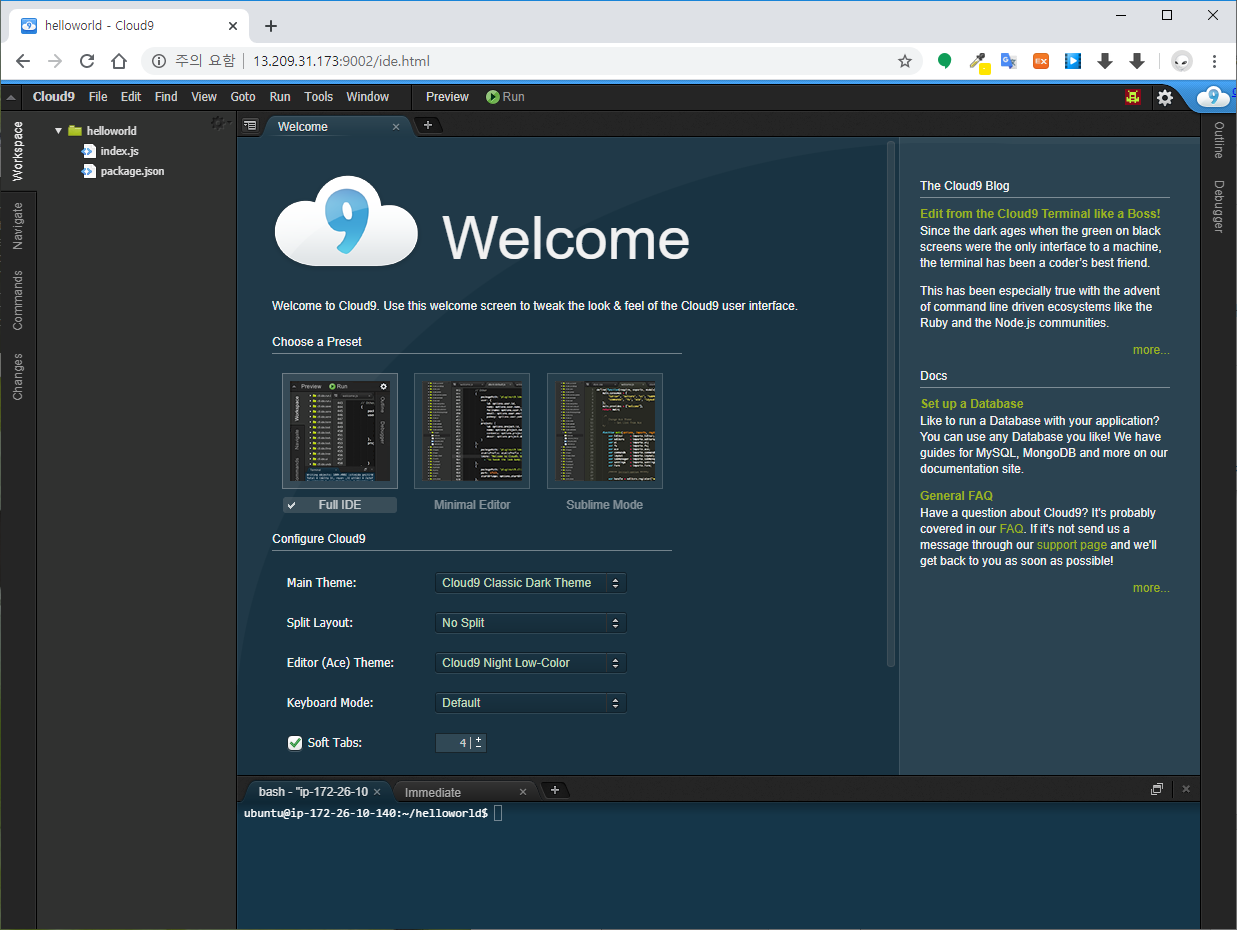Open Cloud9 preferences gear icon
Viewport: 1237px width, 930px height.
pyautogui.click(x=1165, y=97)
